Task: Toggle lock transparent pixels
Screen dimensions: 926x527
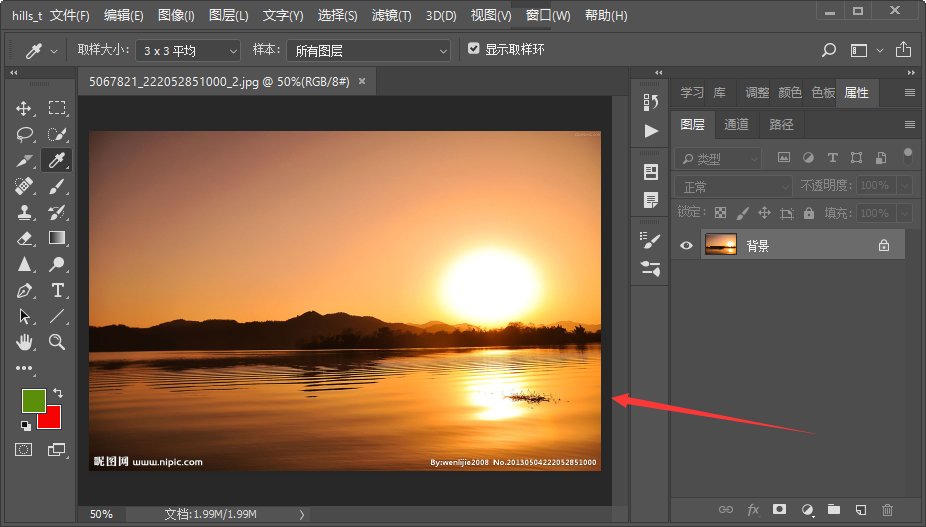Action: [720, 213]
